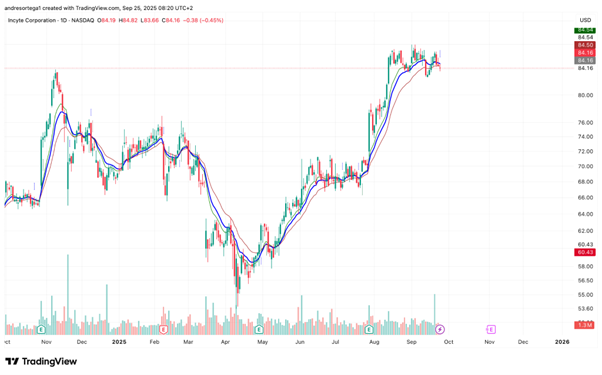Click the 64.00 price axis label
Viewport: 602px width, 375px height.
585,214
